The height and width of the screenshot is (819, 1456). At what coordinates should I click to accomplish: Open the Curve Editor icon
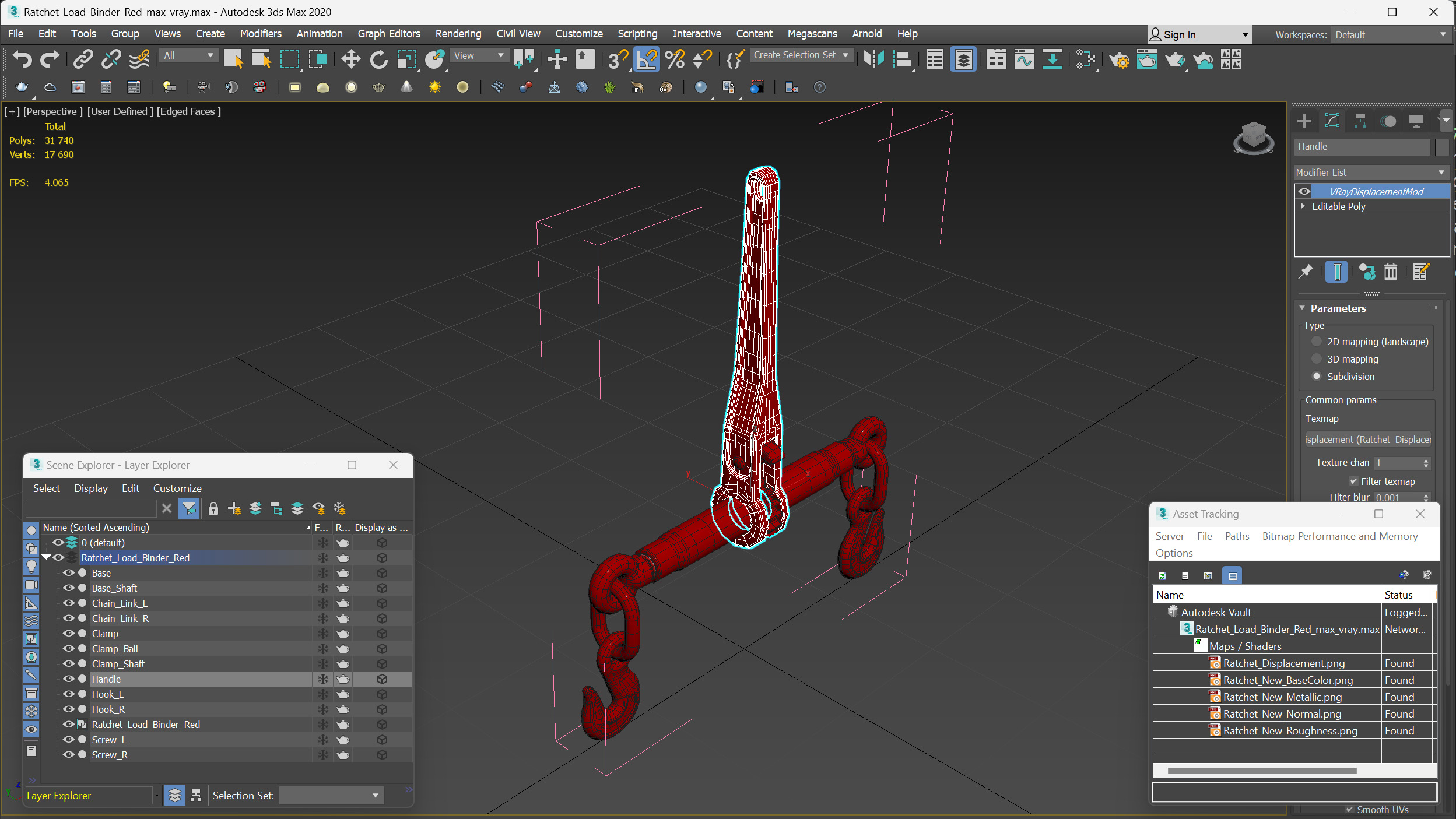pyautogui.click(x=1024, y=59)
